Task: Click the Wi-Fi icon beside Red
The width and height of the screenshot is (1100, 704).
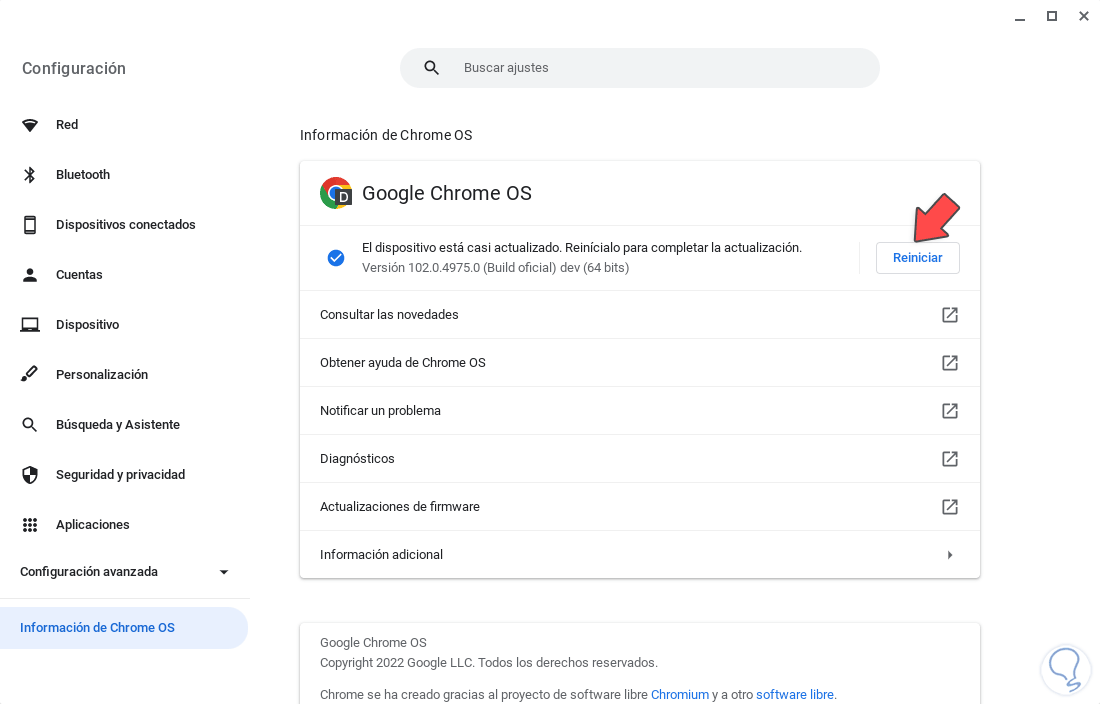Action: click(30, 125)
